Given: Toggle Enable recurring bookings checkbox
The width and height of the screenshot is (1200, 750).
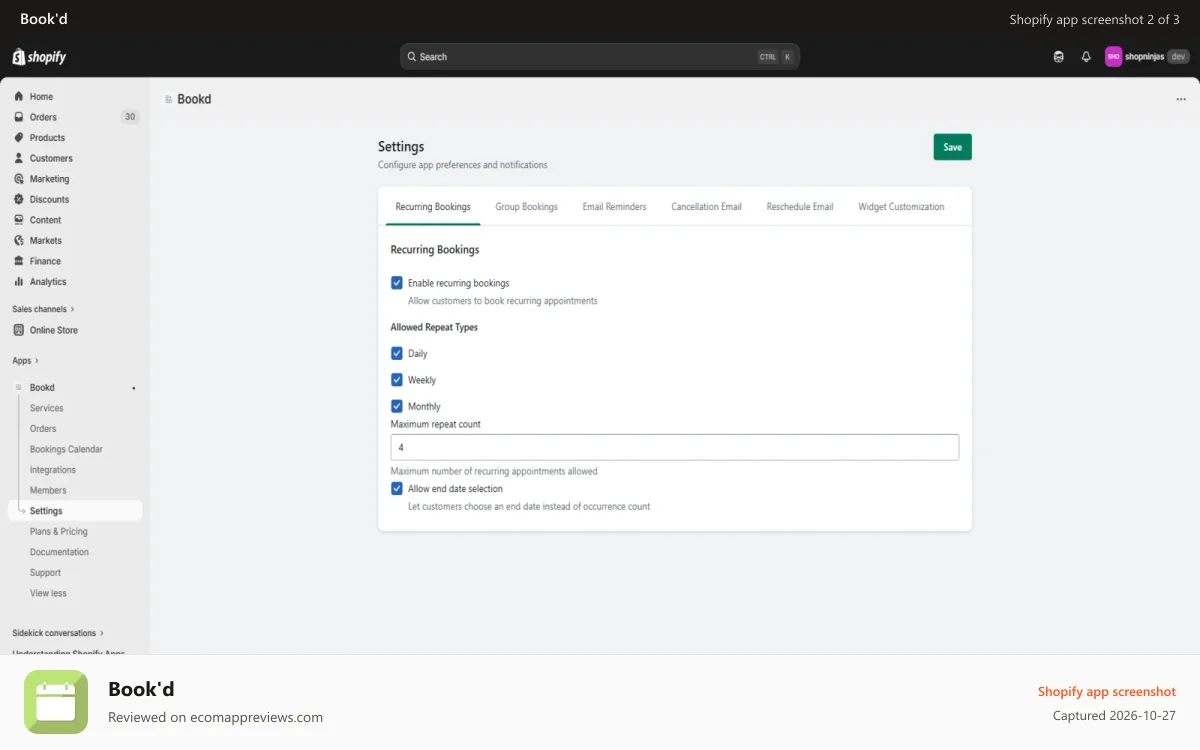Looking at the screenshot, I should click(397, 283).
